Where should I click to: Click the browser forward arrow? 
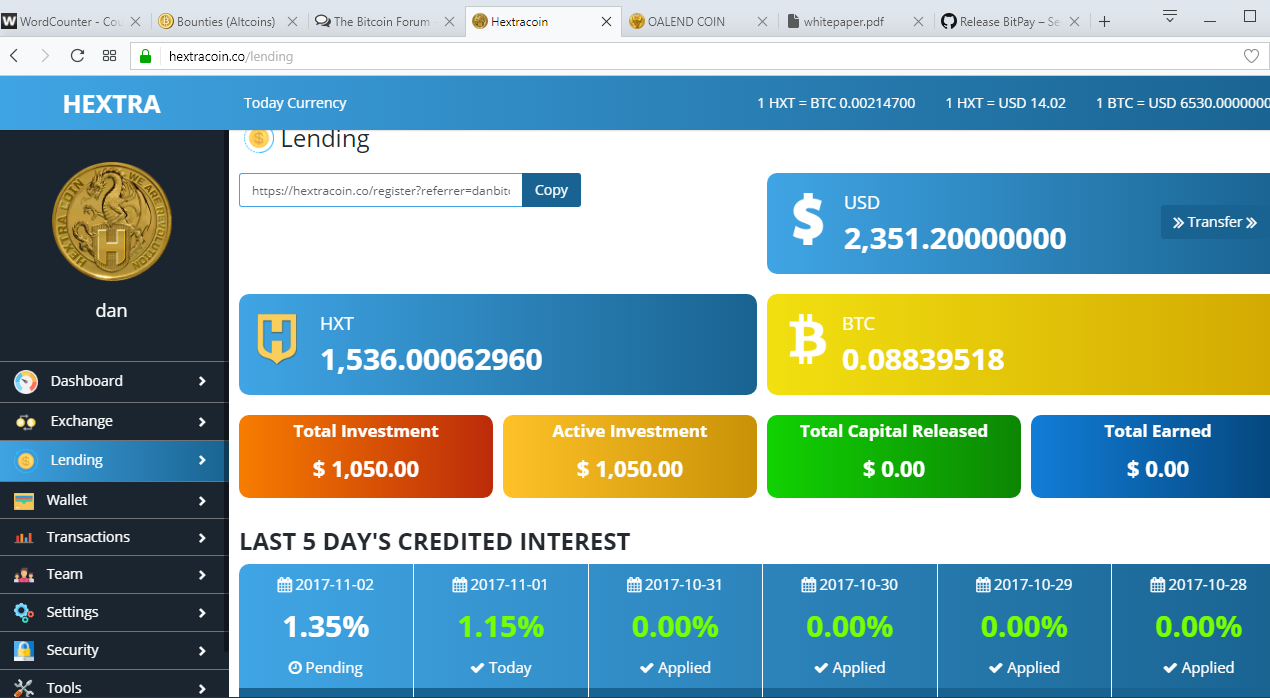(x=44, y=56)
